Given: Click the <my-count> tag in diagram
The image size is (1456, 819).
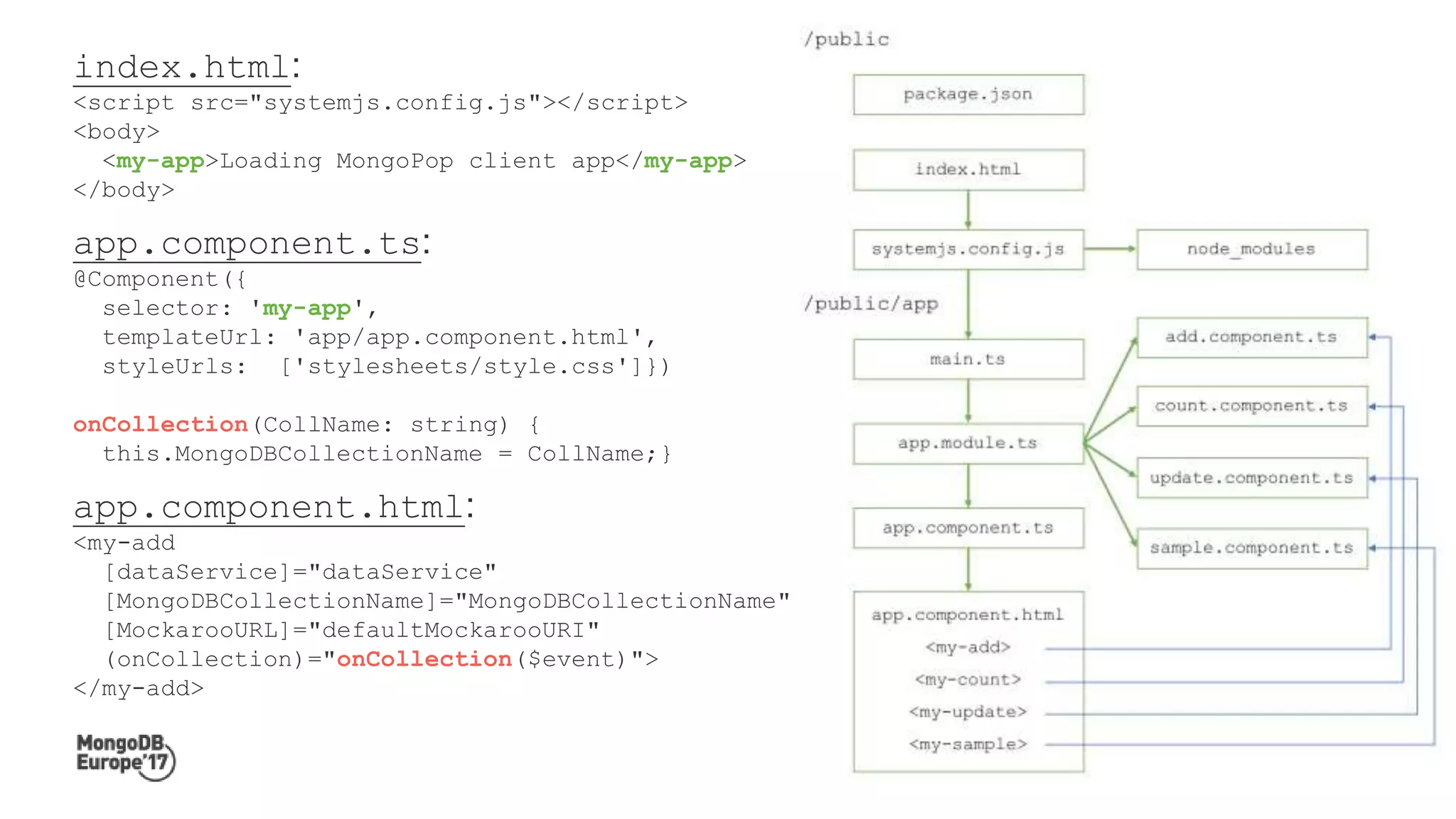Looking at the screenshot, I should [x=968, y=680].
